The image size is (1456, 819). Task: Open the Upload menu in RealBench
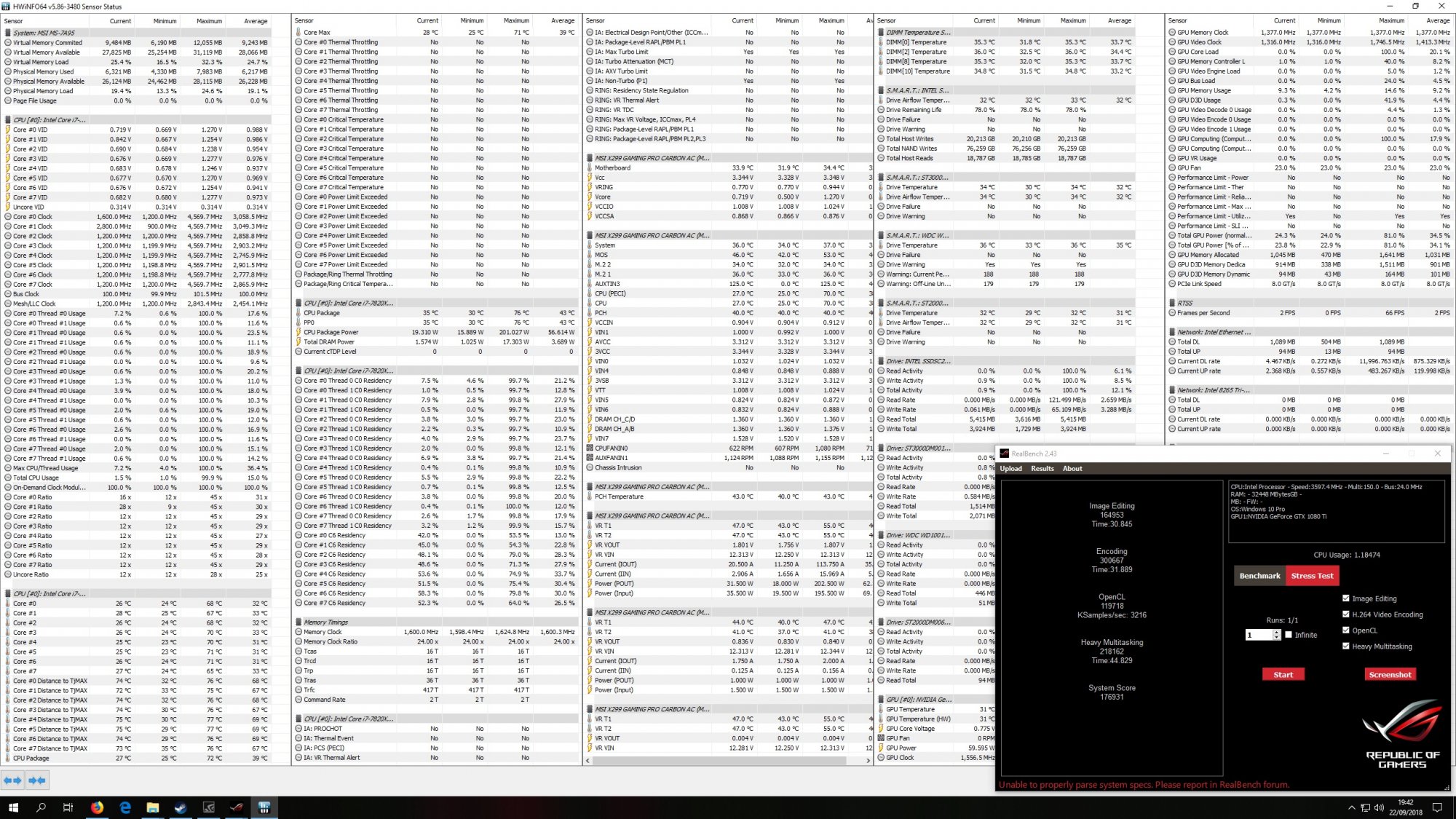pyautogui.click(x=1010, y=469)
